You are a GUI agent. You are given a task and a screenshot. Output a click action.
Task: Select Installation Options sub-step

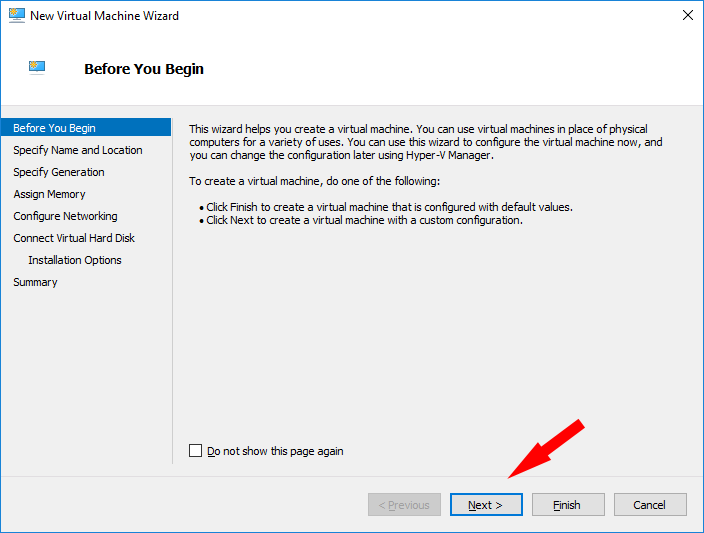[75, 260]
